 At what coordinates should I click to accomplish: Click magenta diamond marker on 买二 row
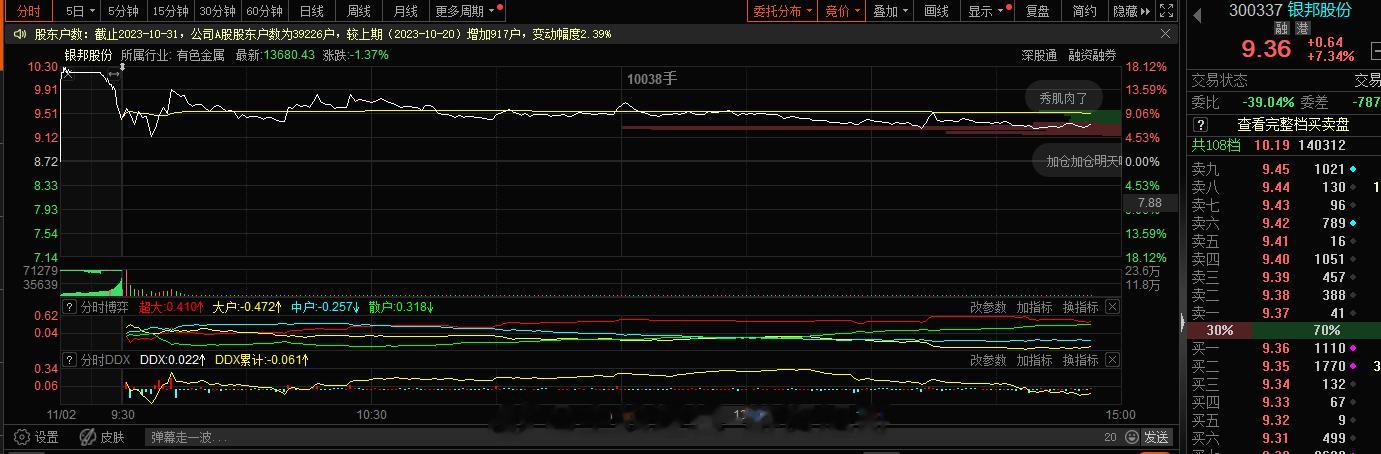pyautogui.click(x=1353, y=366)
